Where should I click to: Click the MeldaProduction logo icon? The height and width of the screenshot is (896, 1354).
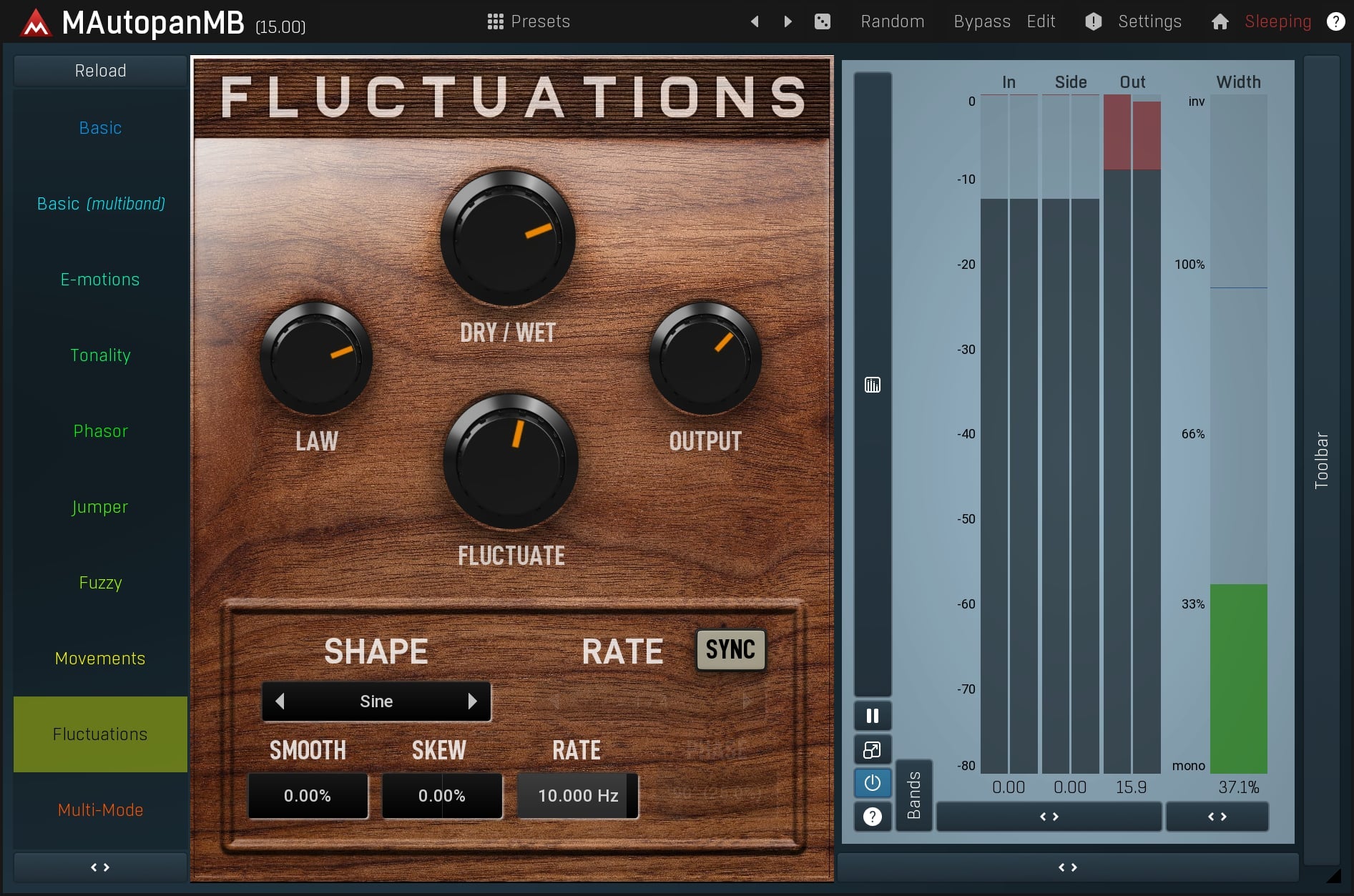pyautogui.click(x=35, y=22)
